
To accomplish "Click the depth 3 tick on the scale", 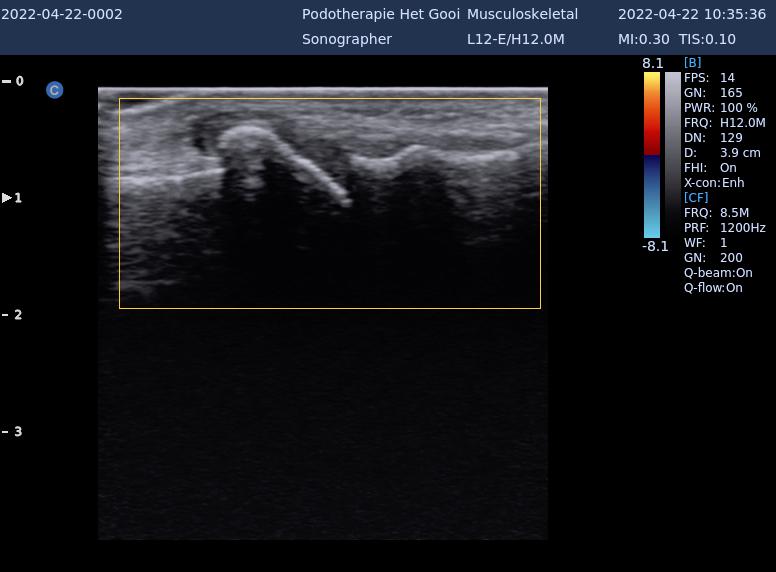I will [x=13, y=432].
